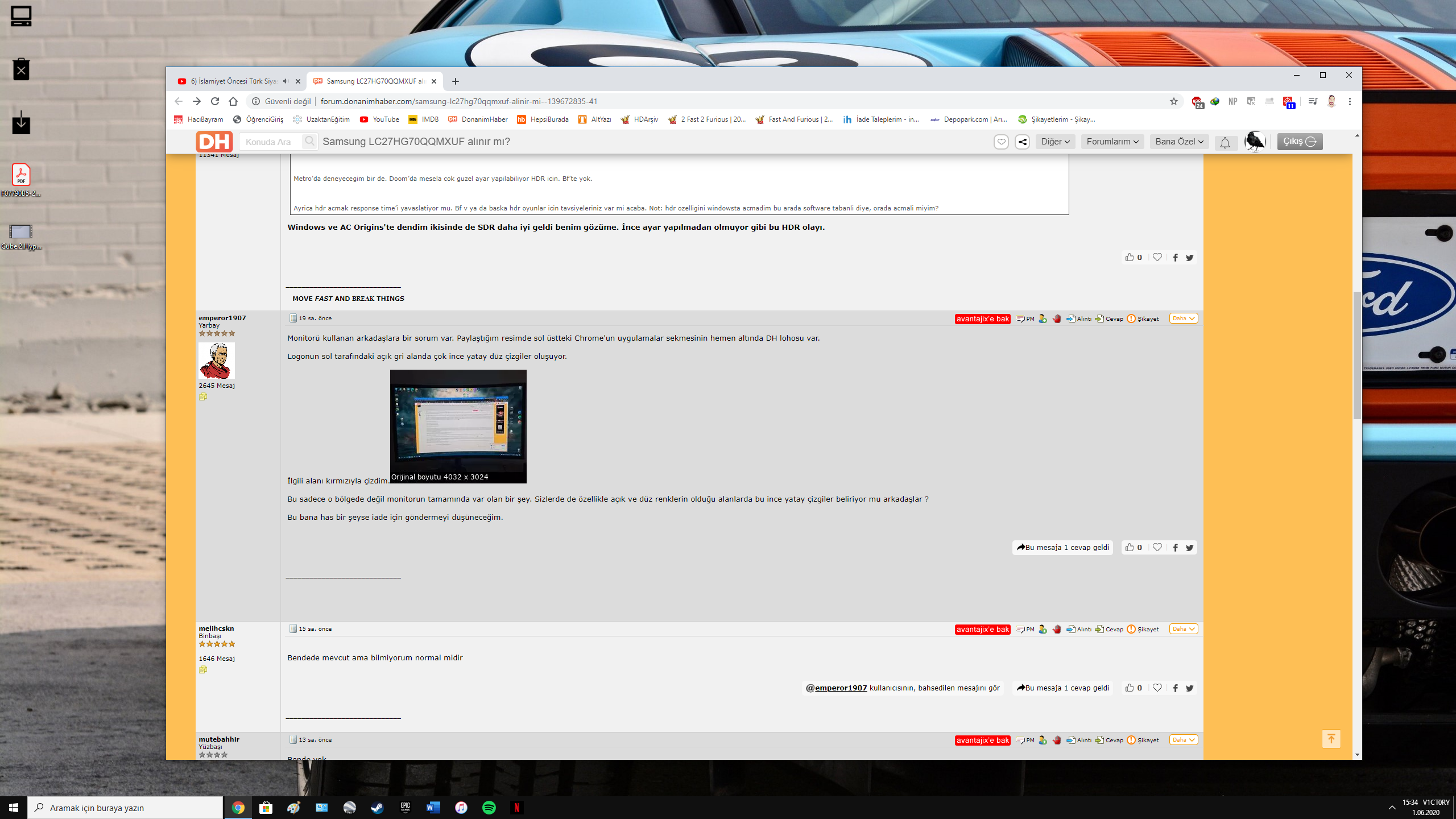Open Daha dropdown on melihcskn's post
Viewport: 1456px width, 819px height.
[1184, 629]
